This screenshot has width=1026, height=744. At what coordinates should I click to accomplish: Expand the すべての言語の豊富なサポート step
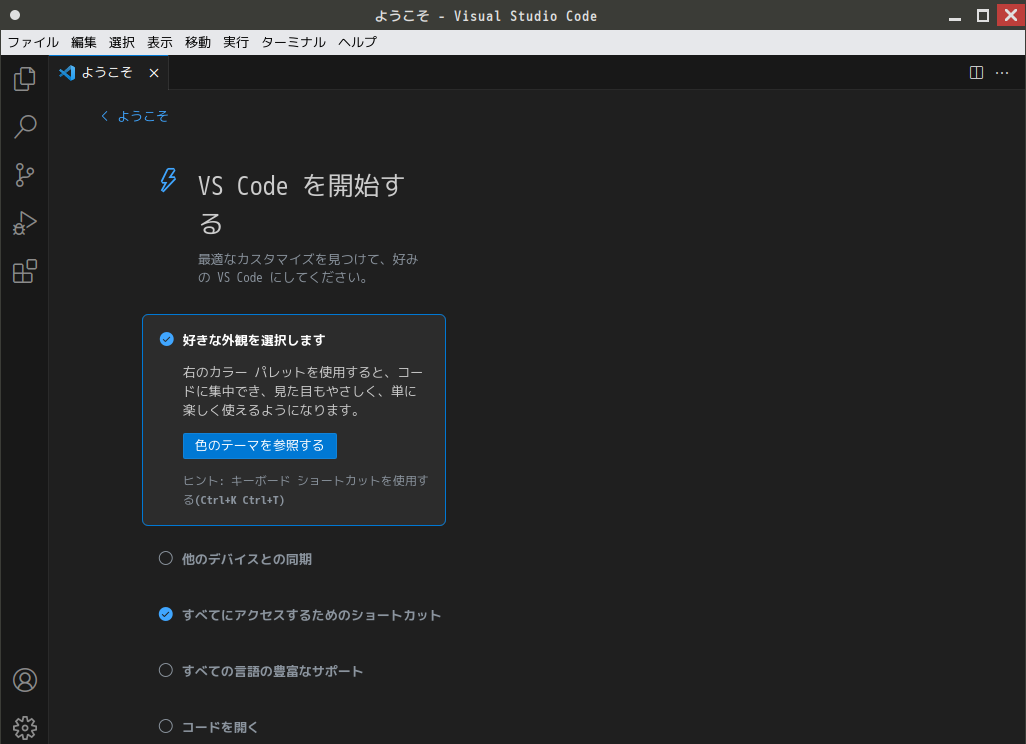click(272, 671)
